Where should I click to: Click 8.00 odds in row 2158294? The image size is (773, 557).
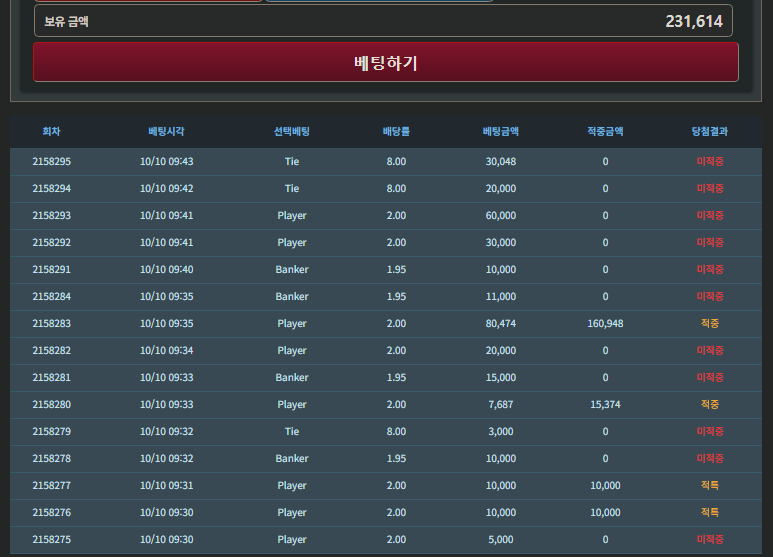coord(396,189)
